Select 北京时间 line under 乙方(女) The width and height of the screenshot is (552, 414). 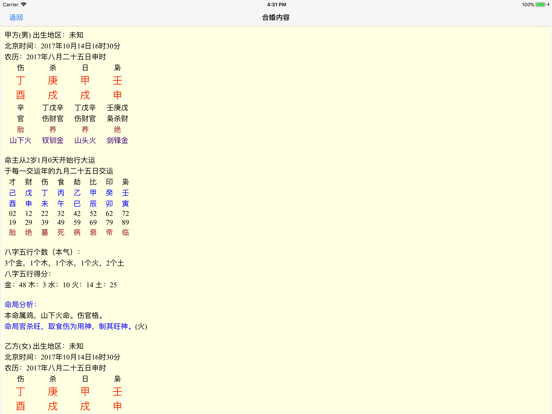point(62,357)
